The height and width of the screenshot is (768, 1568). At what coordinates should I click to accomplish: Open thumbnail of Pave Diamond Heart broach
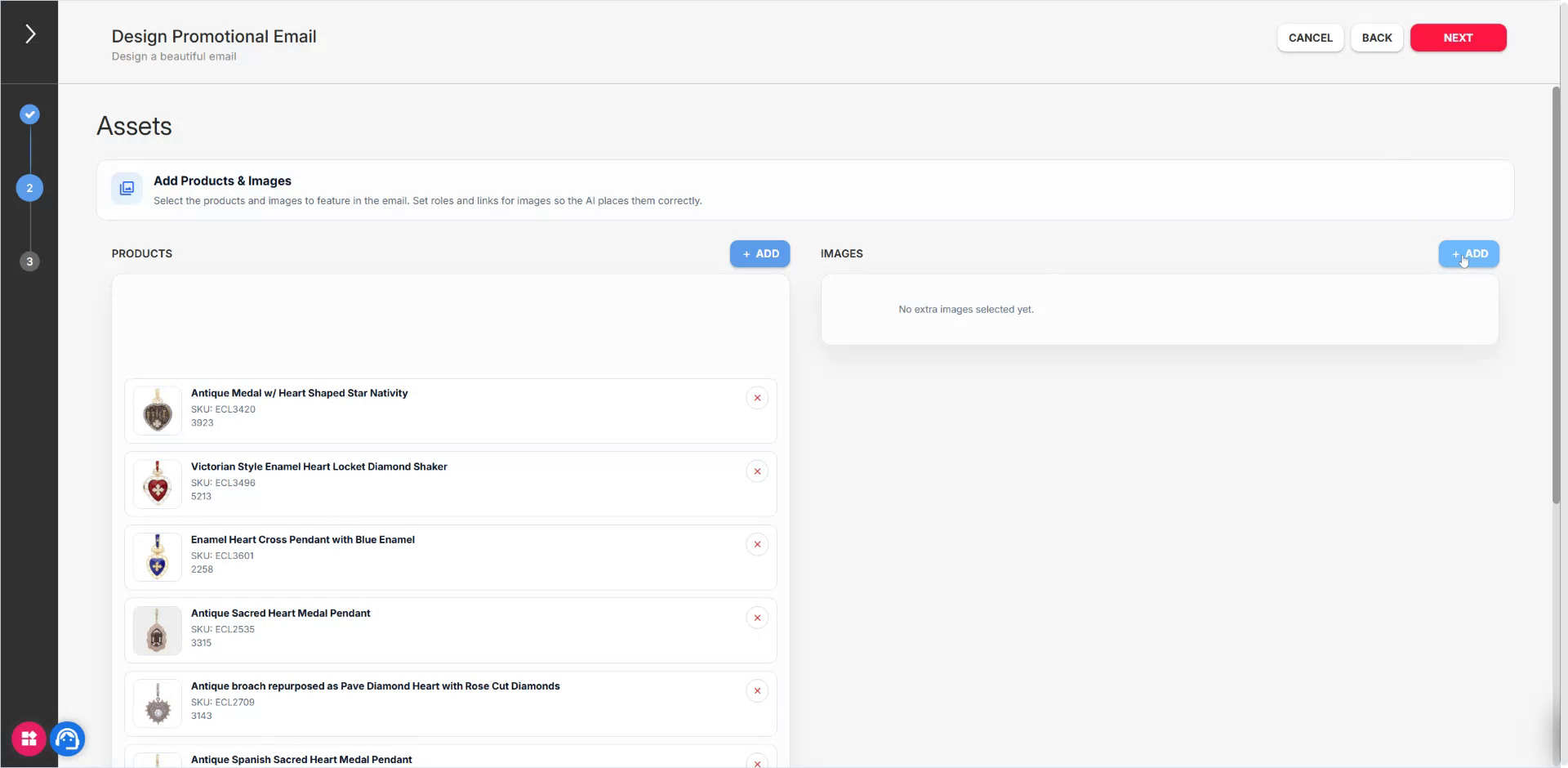pos(158,704)
